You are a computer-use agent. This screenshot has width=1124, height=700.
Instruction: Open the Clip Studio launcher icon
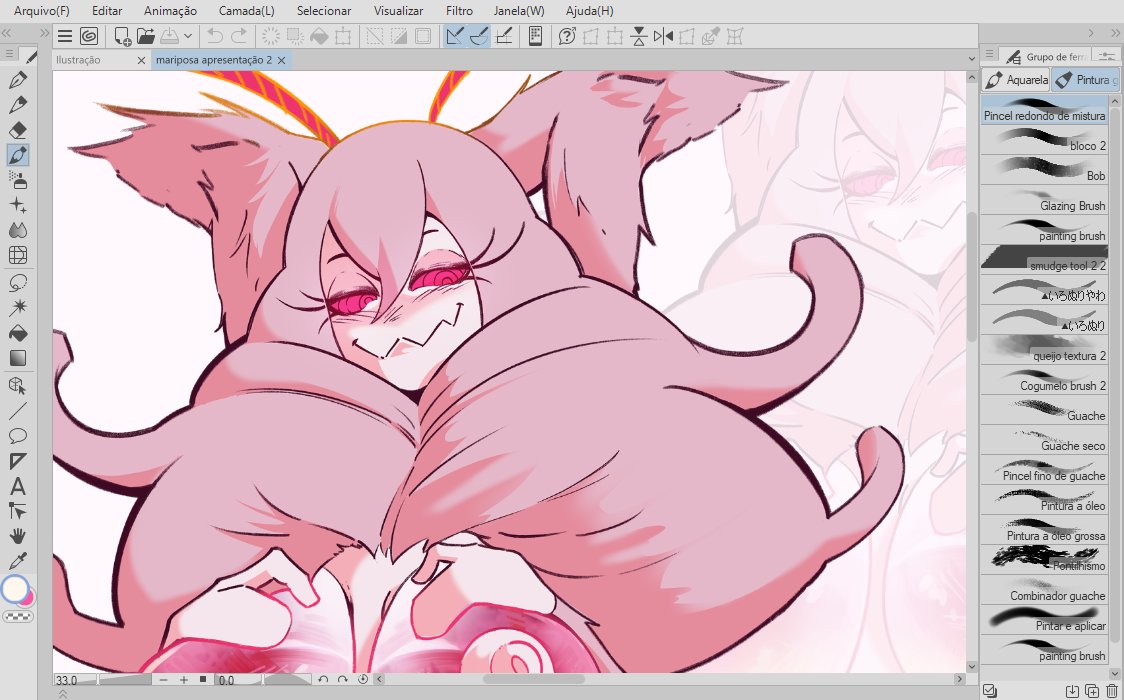click(x=89, y=36)
